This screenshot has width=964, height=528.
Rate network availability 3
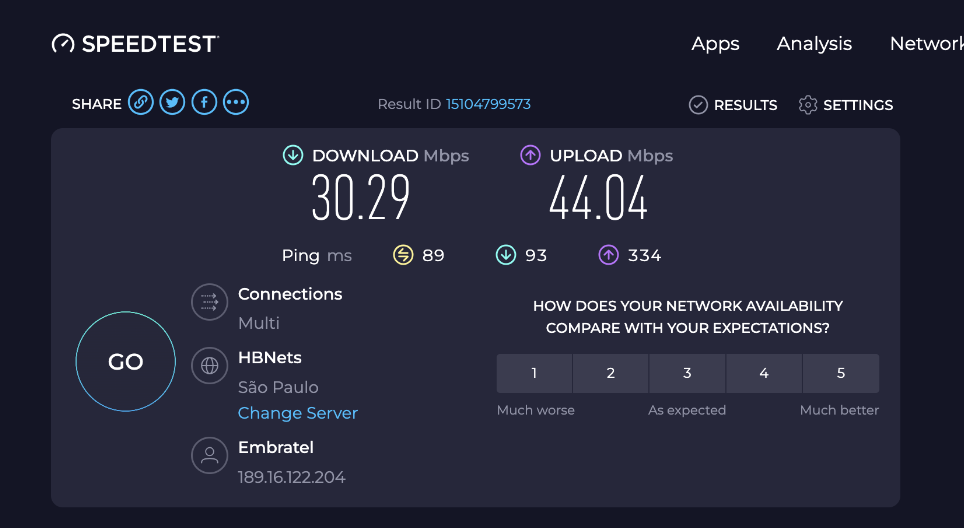click(x=687, y=373)
